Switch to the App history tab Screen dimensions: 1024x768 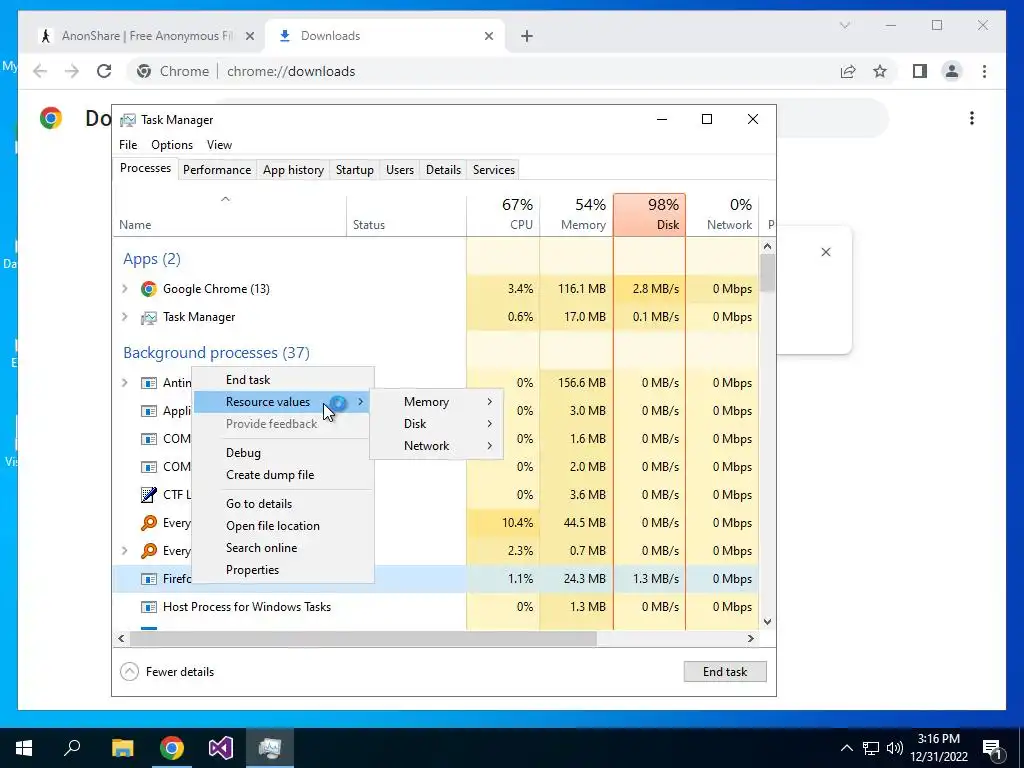pyautogui.click(x=293, y=170)
